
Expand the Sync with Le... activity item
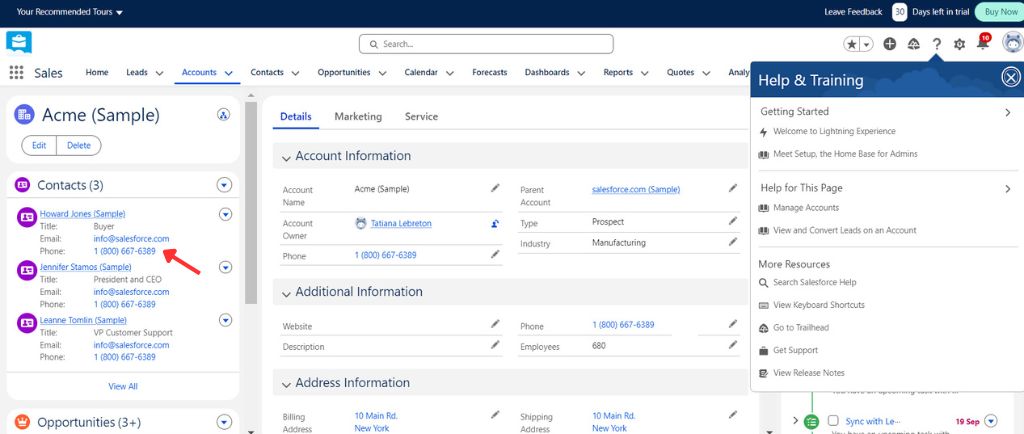click(795, 420)
